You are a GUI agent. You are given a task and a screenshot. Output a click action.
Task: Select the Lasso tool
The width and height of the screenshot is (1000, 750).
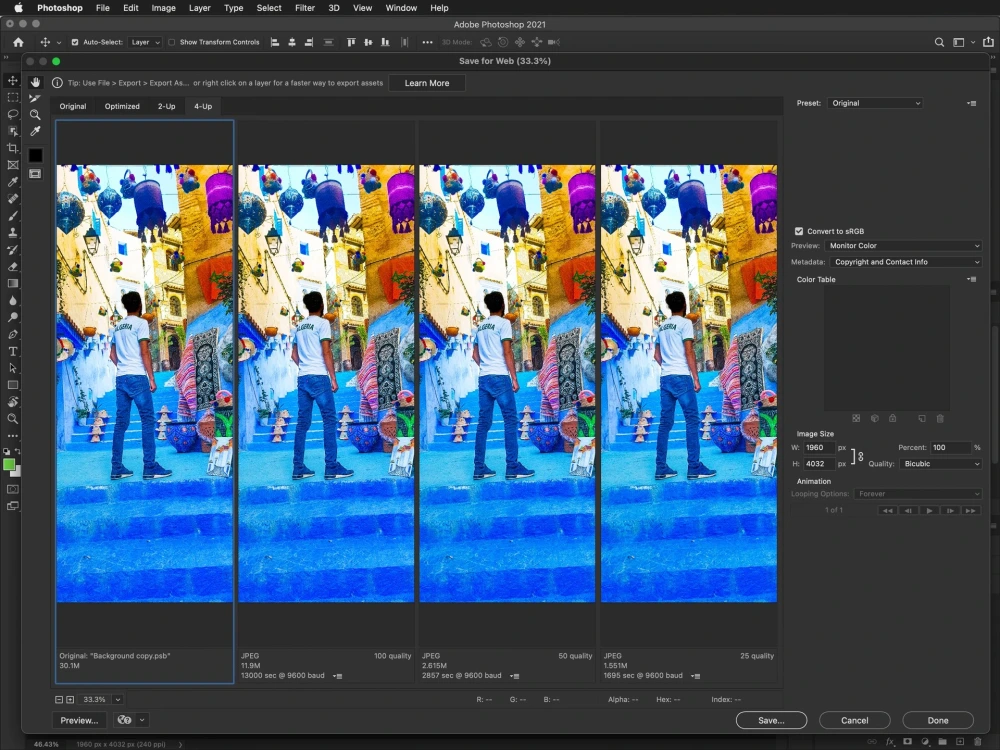click(12, 114)
